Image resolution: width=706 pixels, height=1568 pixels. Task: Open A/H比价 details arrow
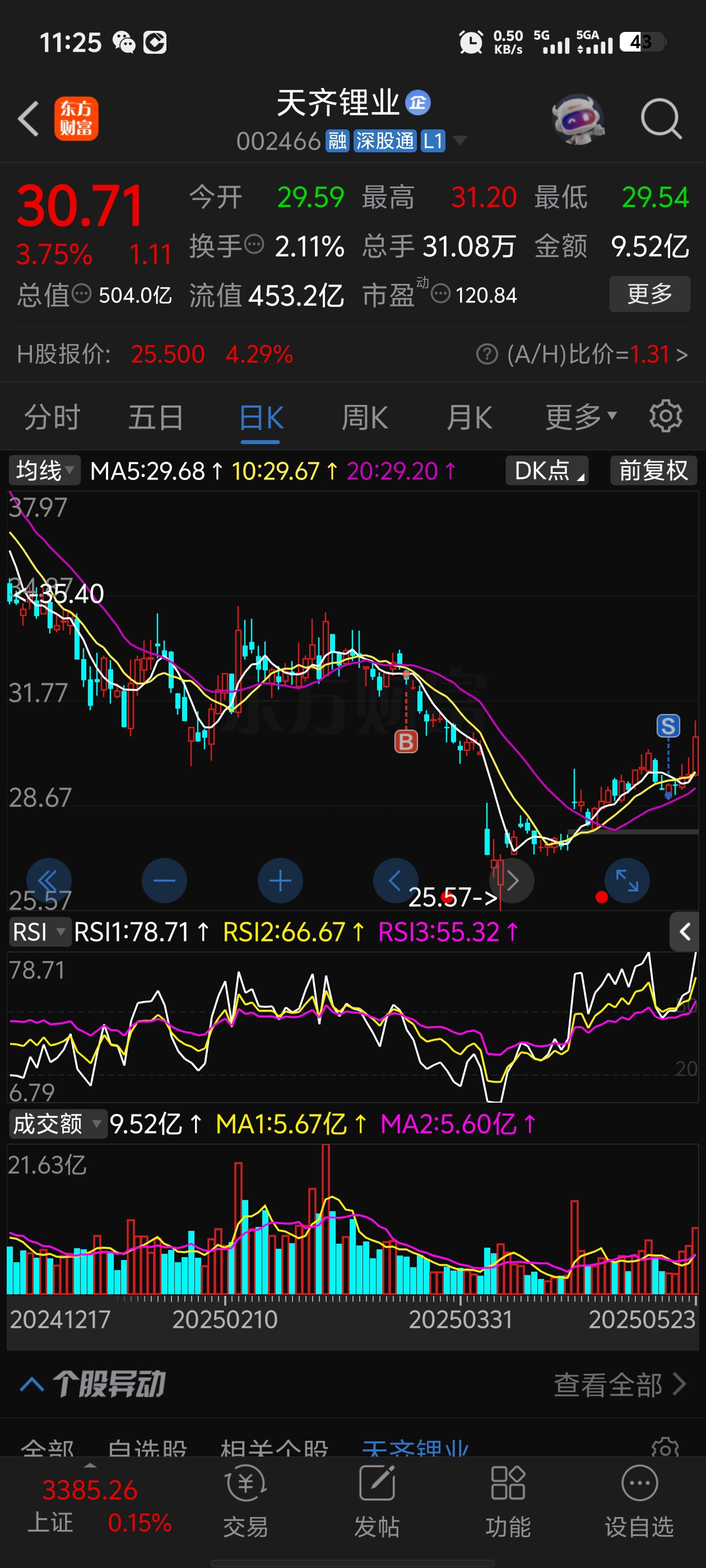point(682,354)
